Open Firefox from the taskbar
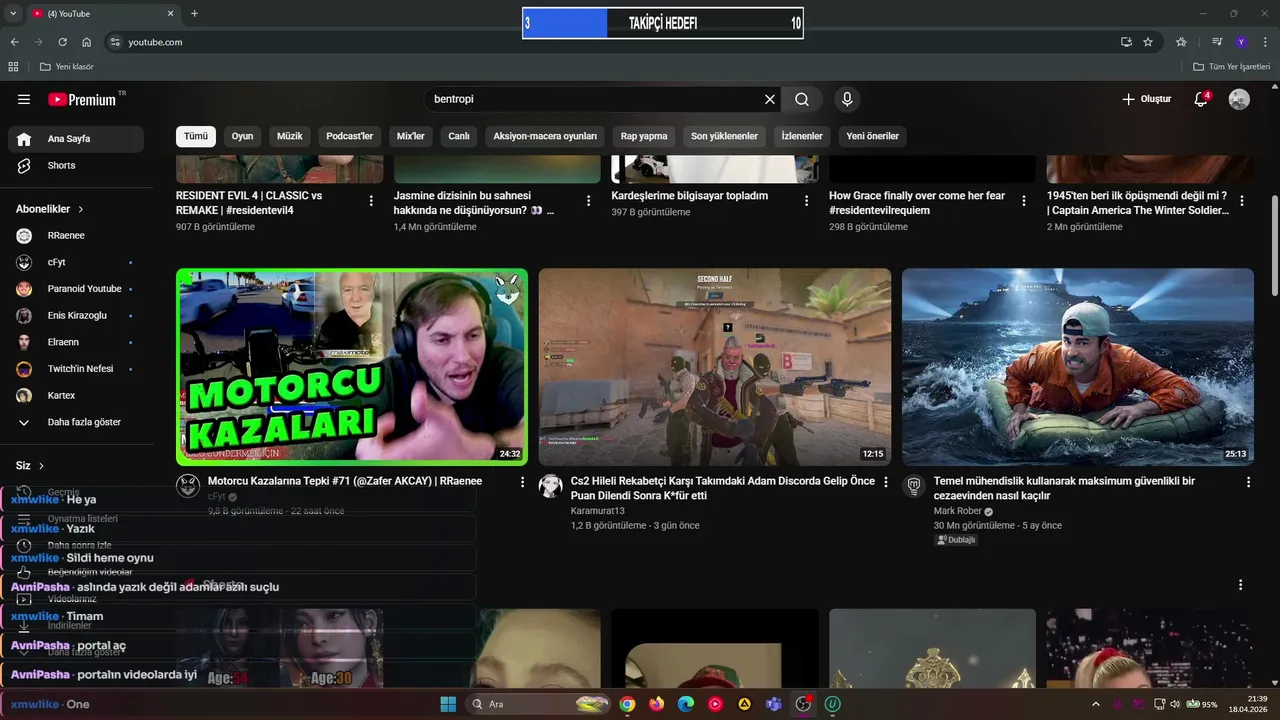This screenshot has width=1280, height=720. [x=656, y=704]
